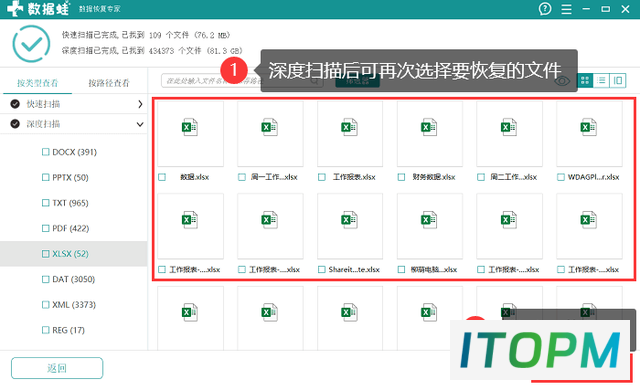Collapse the 深度扫描 section arrow
This screenshot has width=640, height=390.
[x=140, y=124]
